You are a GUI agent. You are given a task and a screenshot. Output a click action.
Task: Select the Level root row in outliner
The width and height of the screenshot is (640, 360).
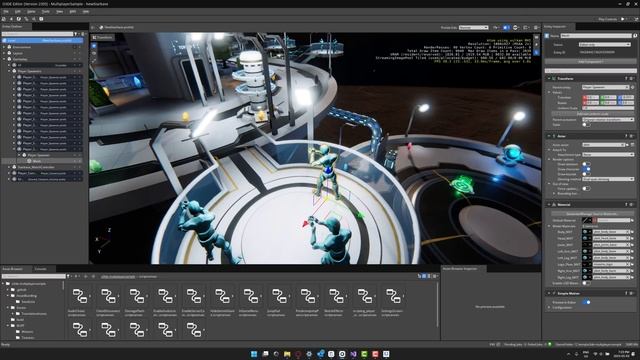click(42, 40)
